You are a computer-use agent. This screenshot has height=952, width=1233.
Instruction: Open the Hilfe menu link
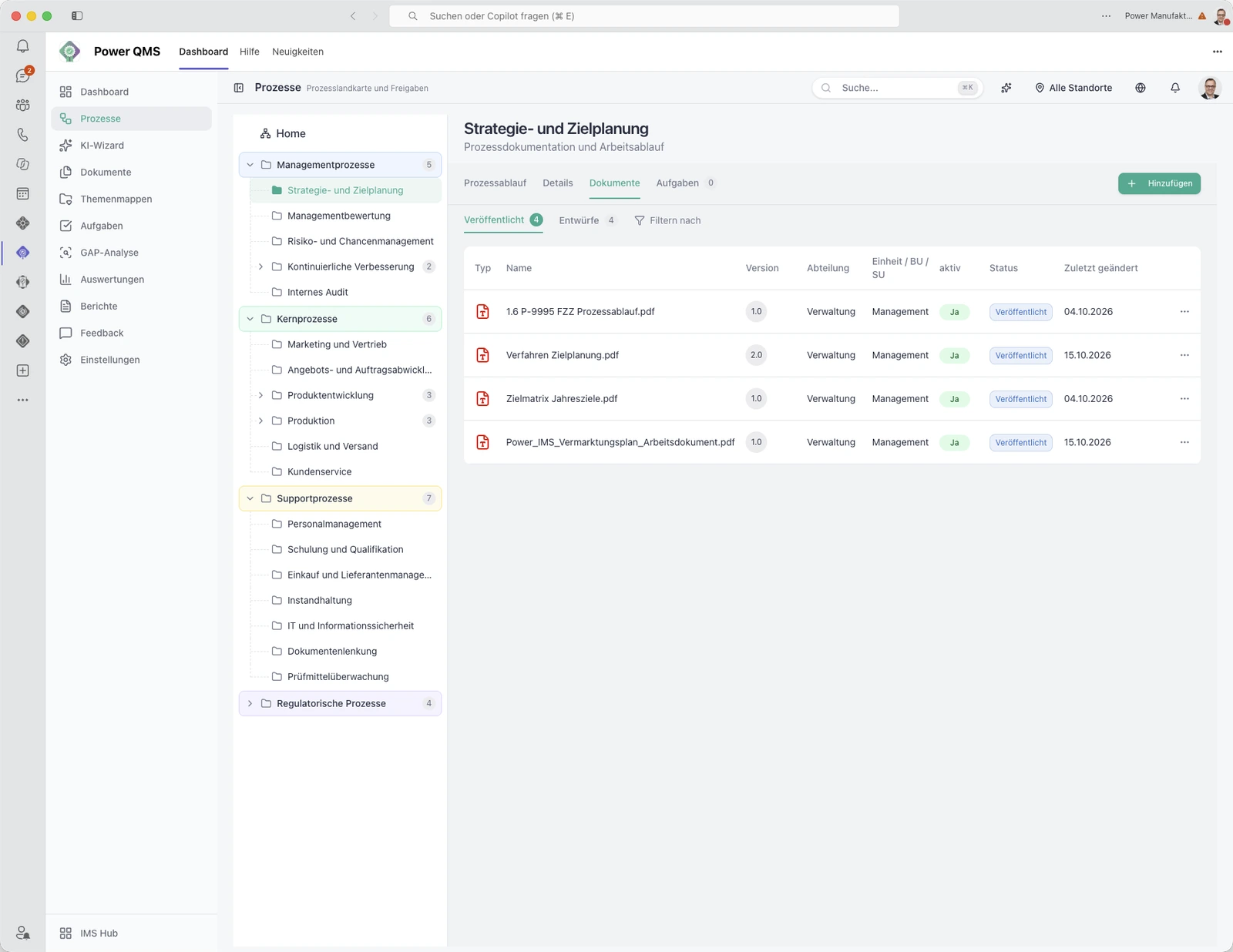click(250, 52)
